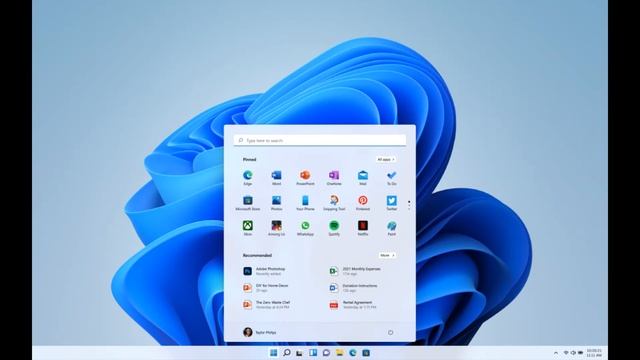The width and height of the screenshot is (640, 360).
Task: Launch Word from the pinned apps
Action: click(x=276, y=178)
